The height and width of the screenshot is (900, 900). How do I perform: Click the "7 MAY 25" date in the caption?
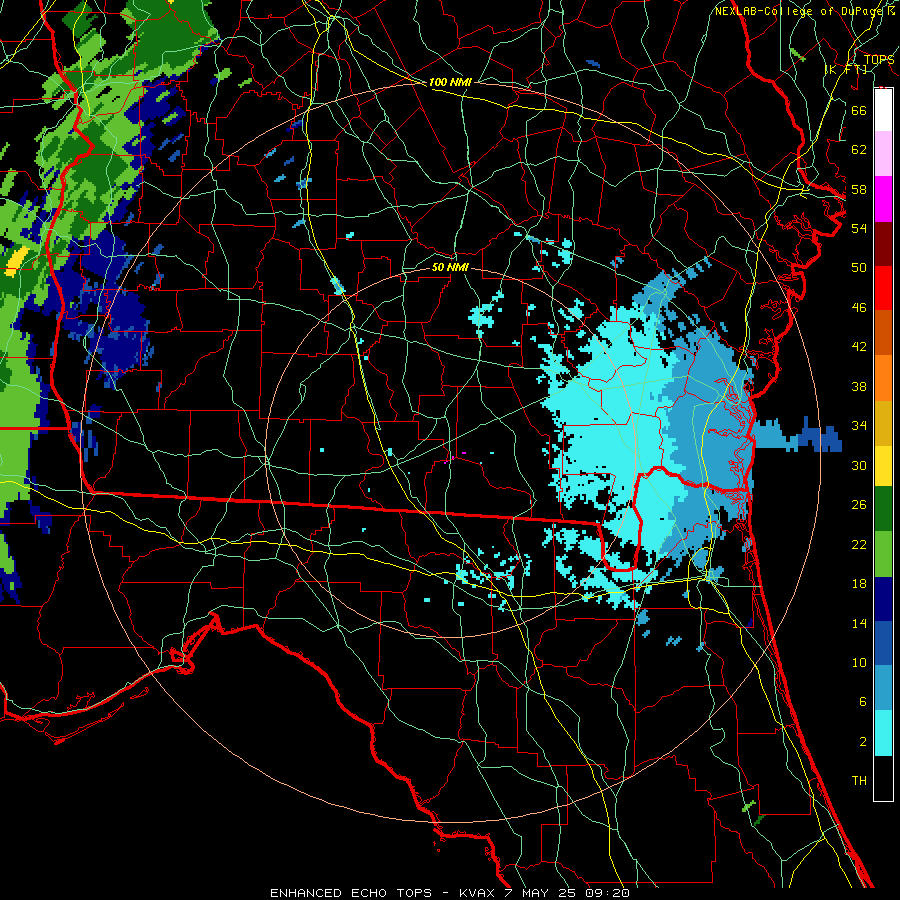pyautogui.click(x=542, y=893)
